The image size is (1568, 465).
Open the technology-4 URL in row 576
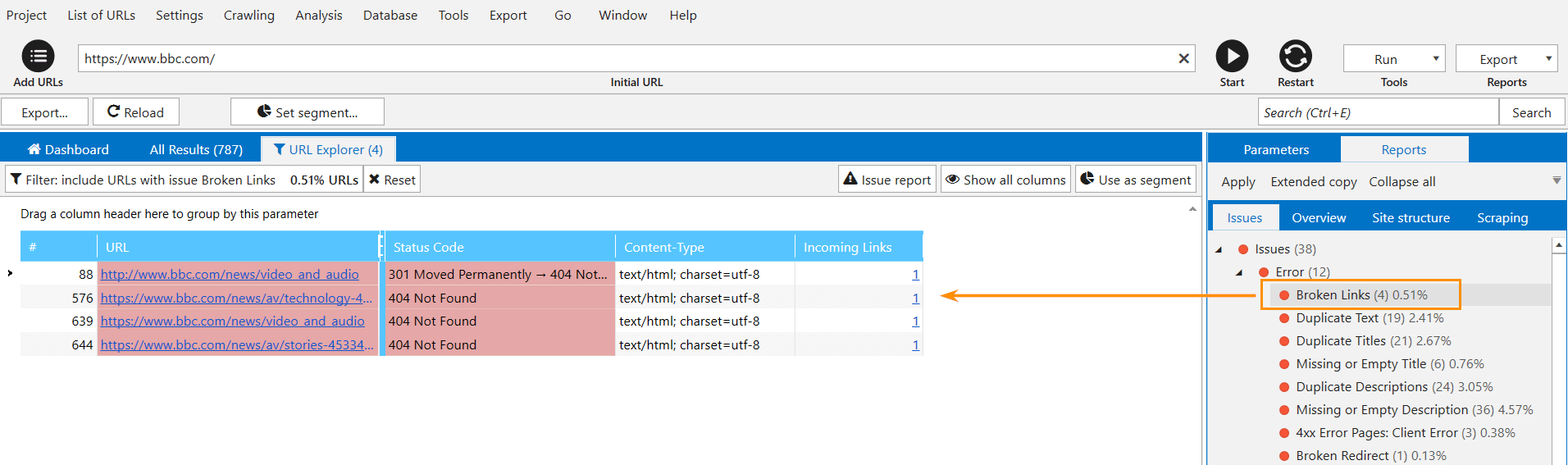236,298
